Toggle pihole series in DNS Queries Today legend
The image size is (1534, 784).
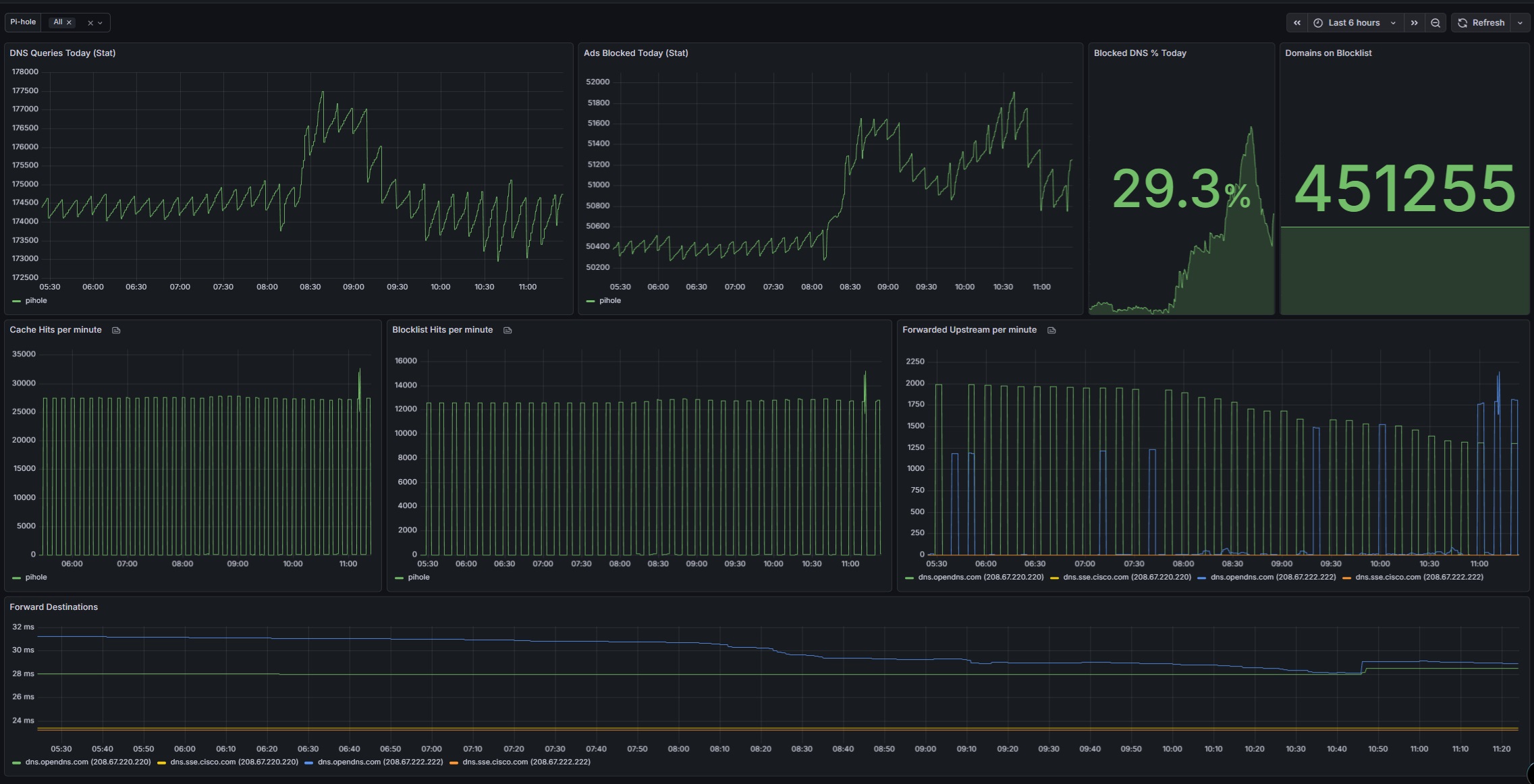click(36, 301)
